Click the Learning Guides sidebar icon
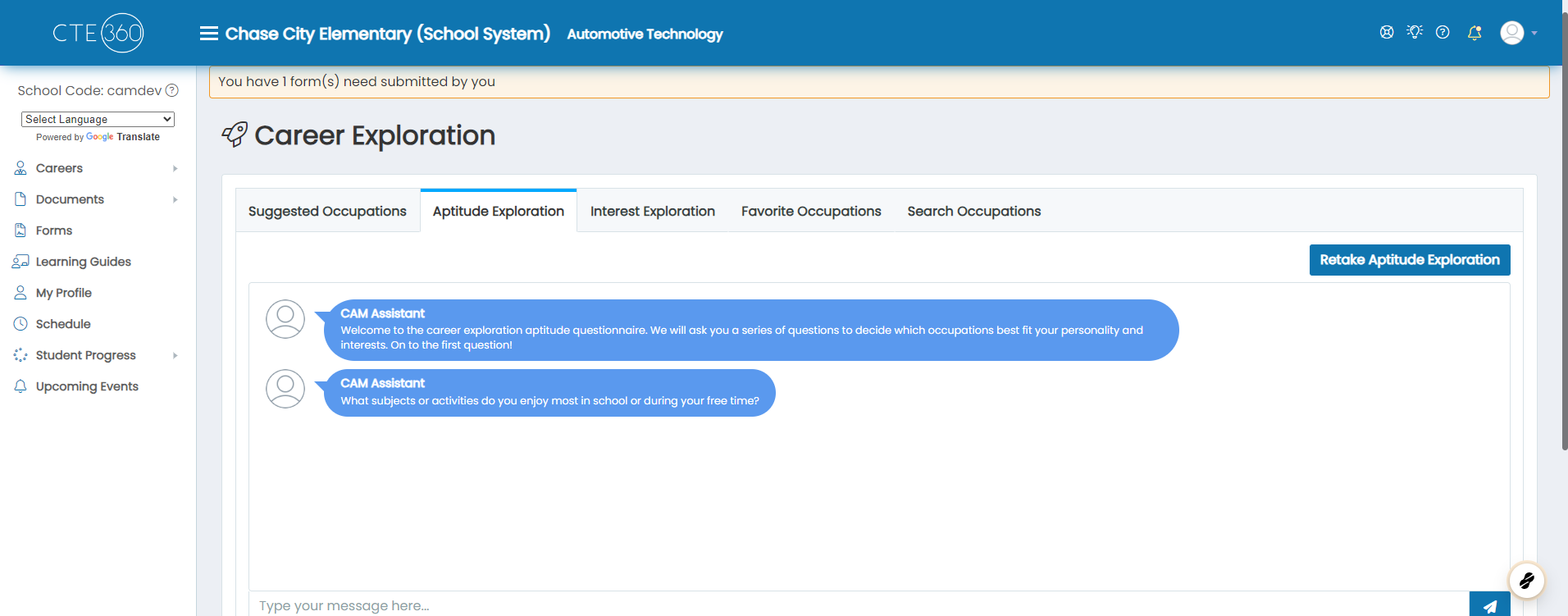Viewport: 1568px width, 616px height. point(21,262)
